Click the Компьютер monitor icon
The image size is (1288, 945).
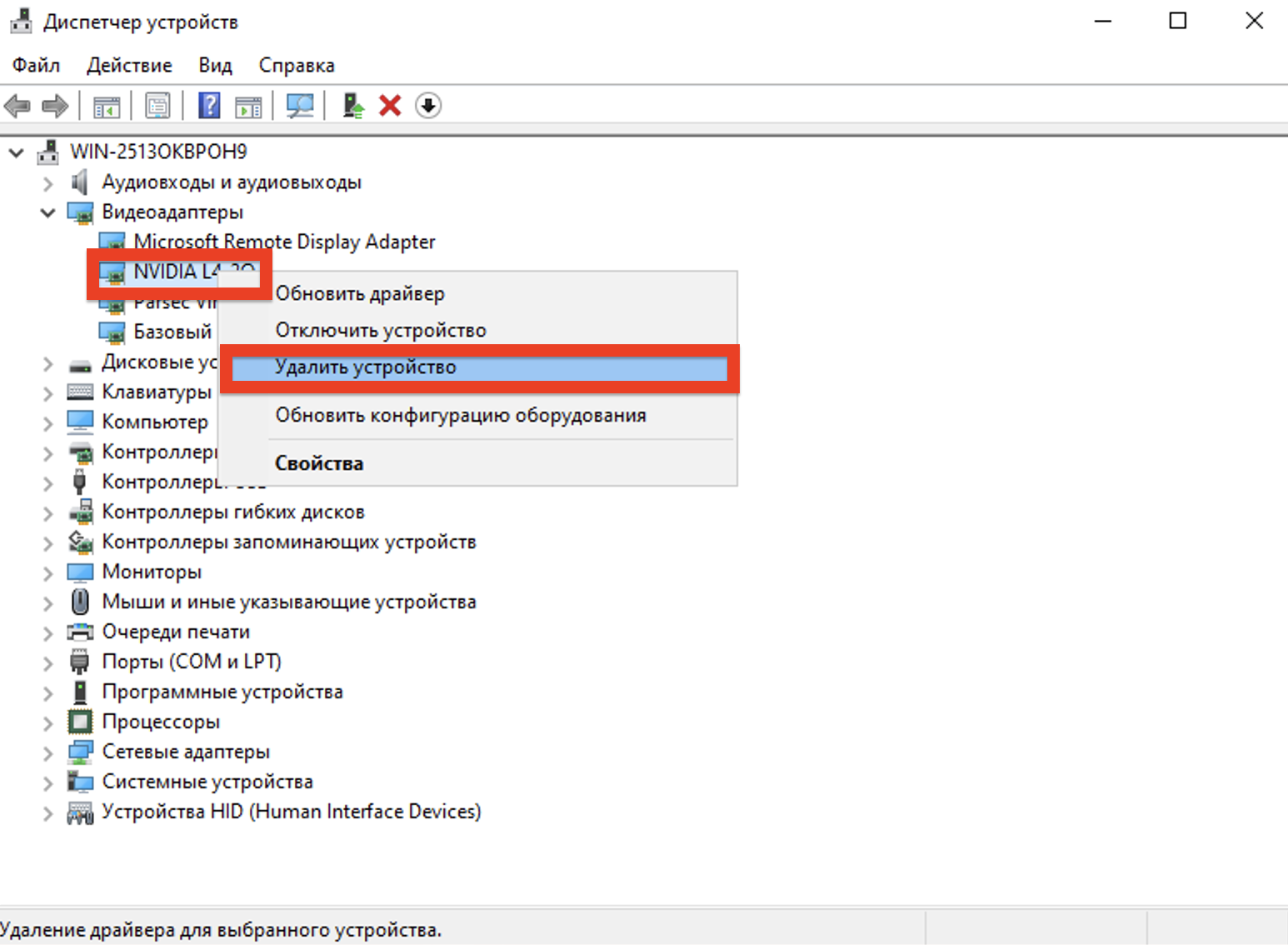click(x=81, y=422)
